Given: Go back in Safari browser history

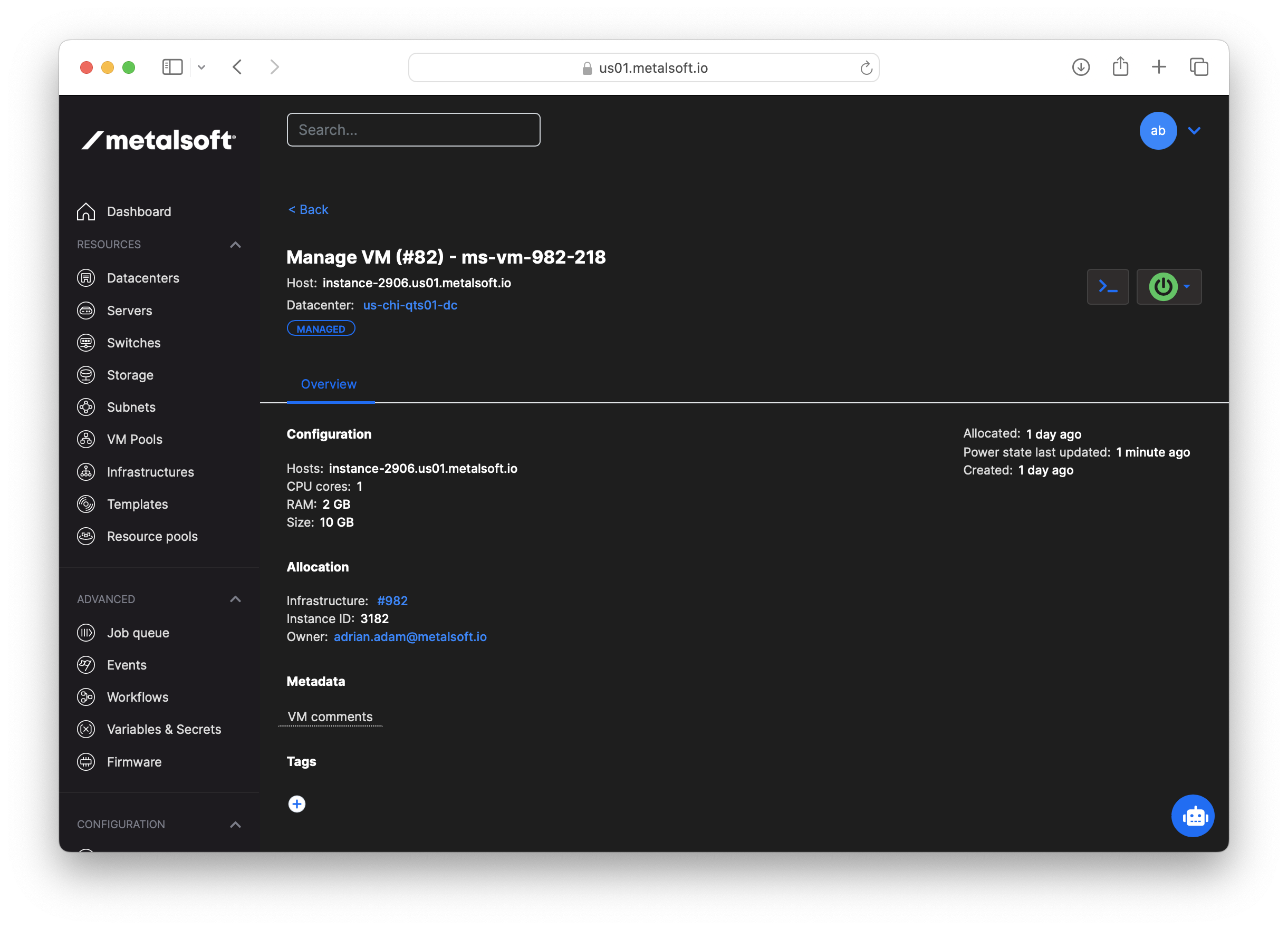Looking at the screenshot, I should pos(237,67).
